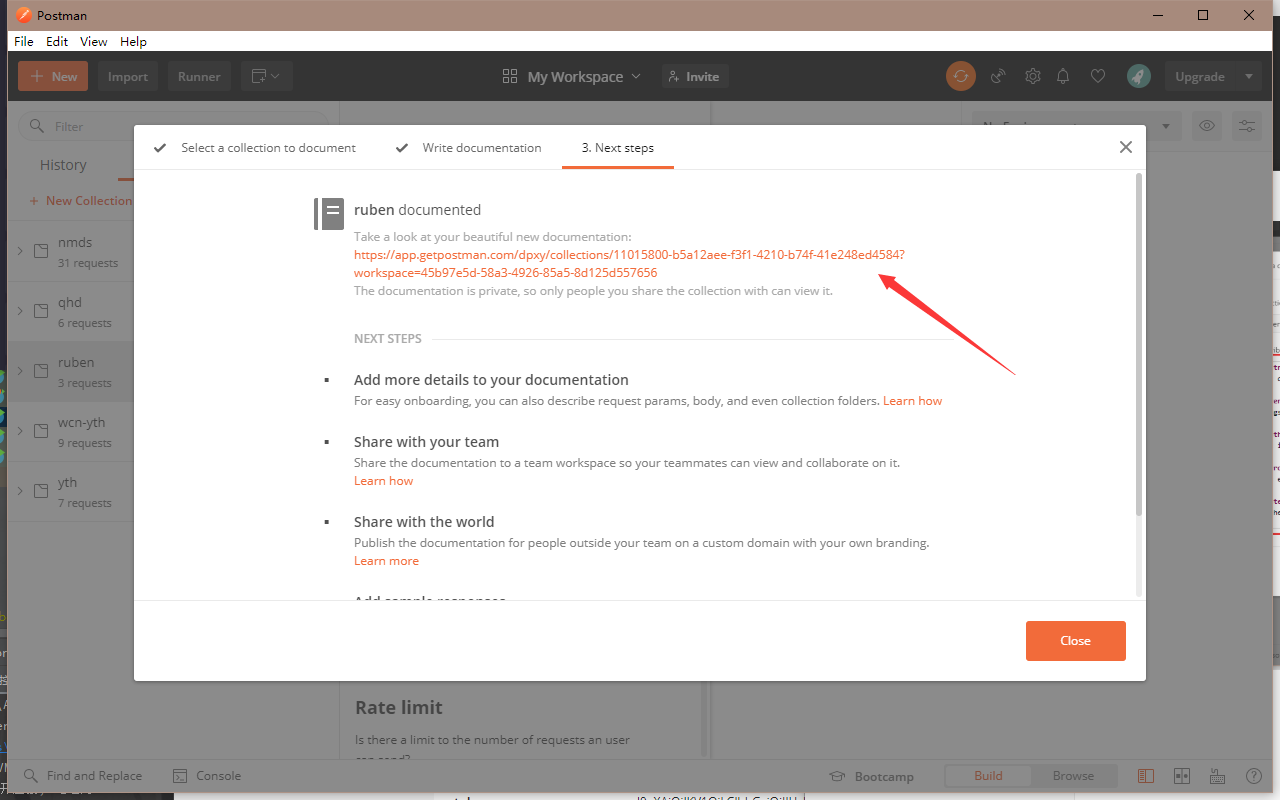This screenshot has width=1280, height=800.
Task: Create a New Collection in sidebar
Action: 81,201
